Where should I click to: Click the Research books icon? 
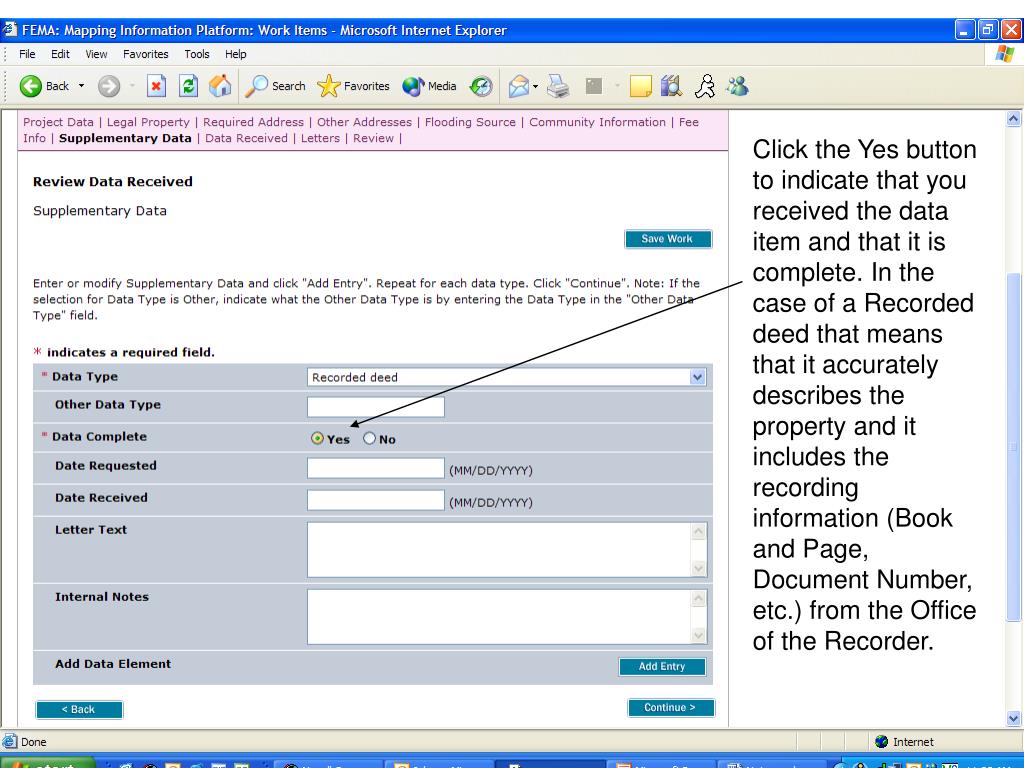(x=671, y=86)
